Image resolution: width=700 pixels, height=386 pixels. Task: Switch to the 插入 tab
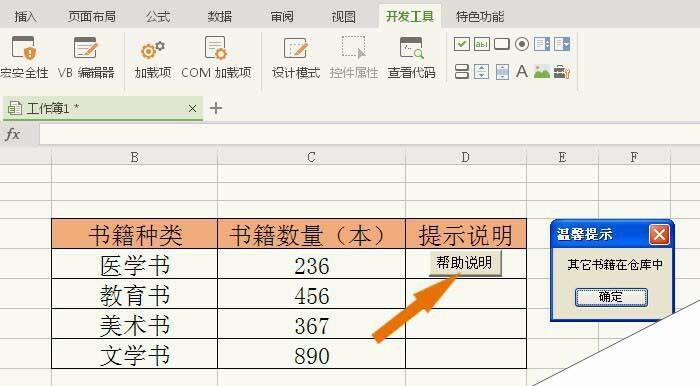25,17
